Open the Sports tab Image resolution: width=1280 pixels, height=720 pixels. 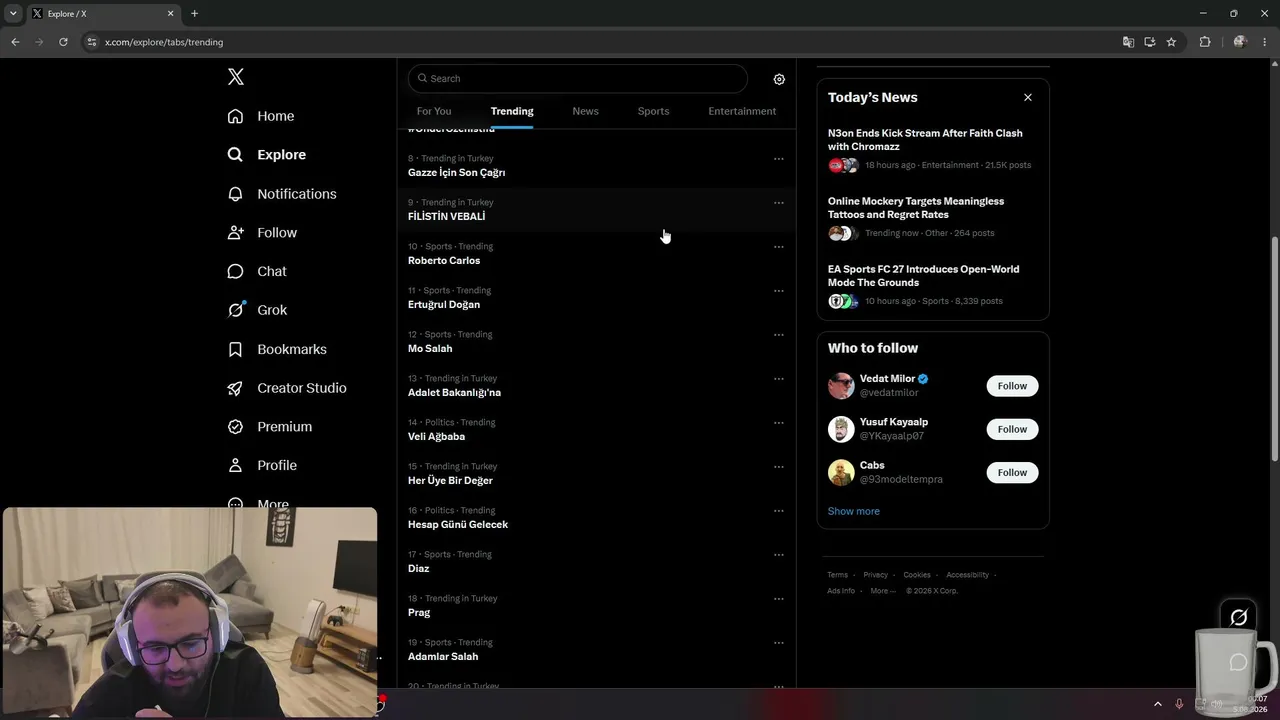[653, 111]
